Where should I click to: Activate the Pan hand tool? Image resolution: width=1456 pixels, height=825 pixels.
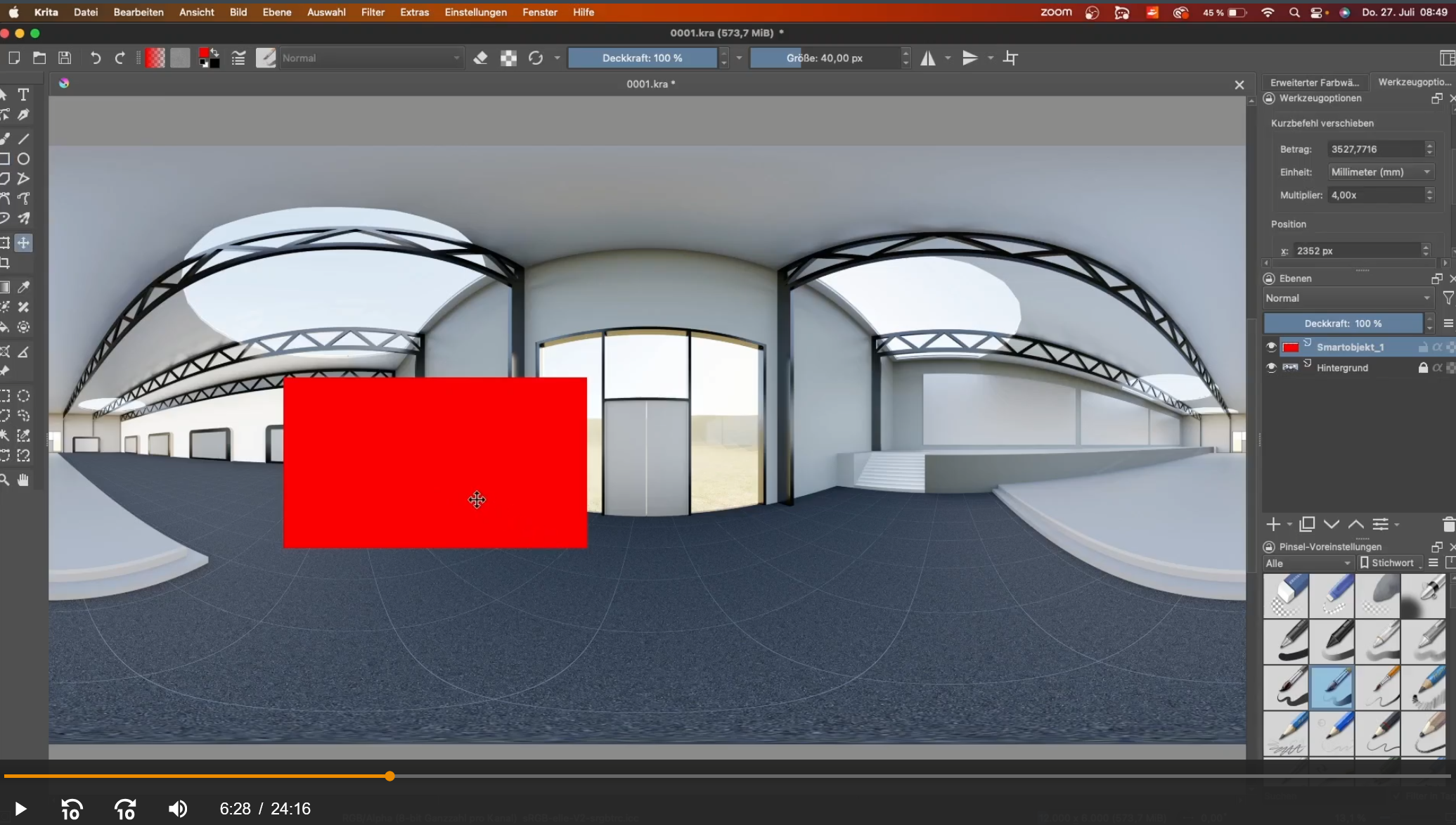(23, 480)
